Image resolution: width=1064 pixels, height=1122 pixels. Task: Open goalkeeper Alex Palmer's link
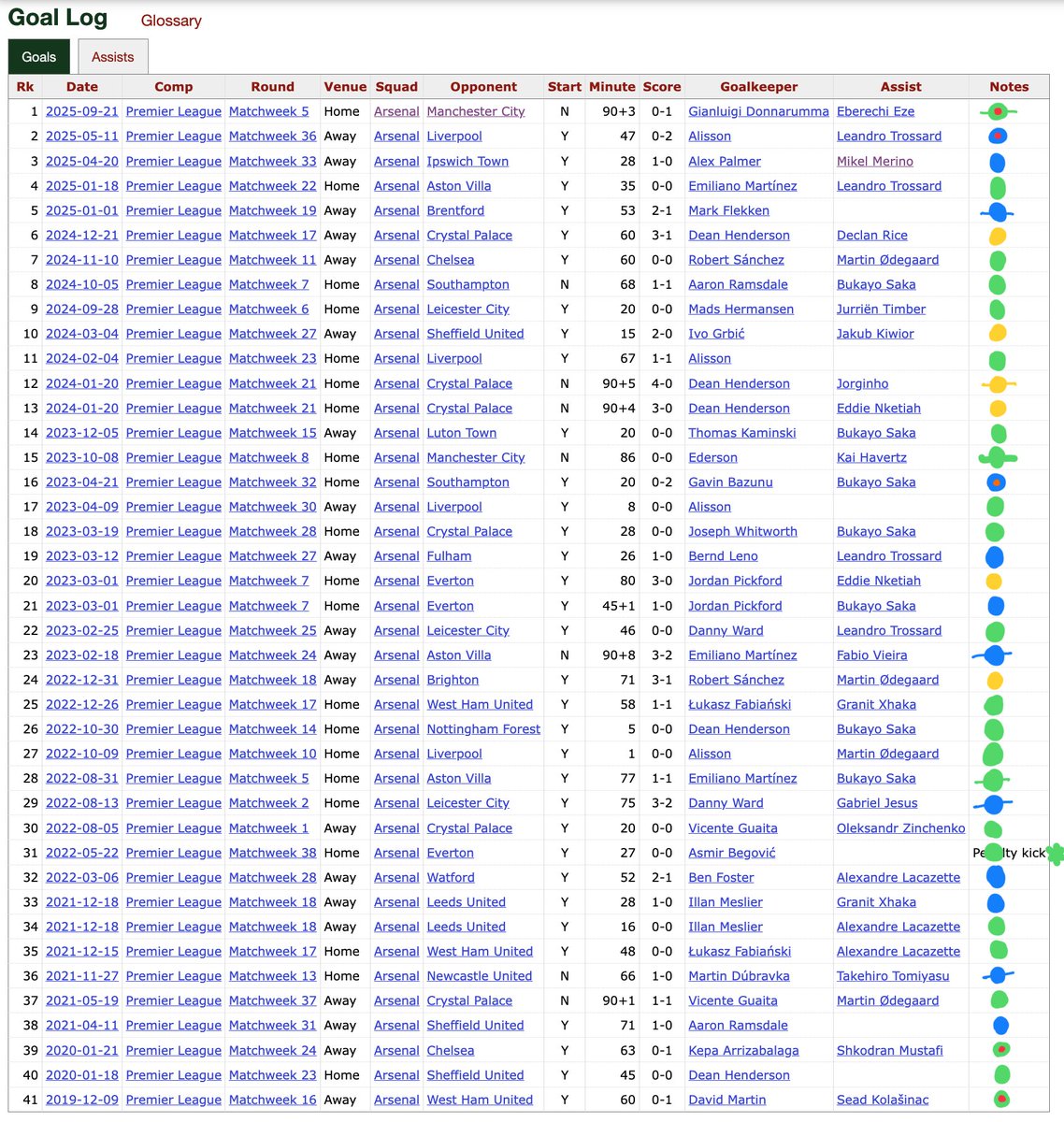click(725, 161)
